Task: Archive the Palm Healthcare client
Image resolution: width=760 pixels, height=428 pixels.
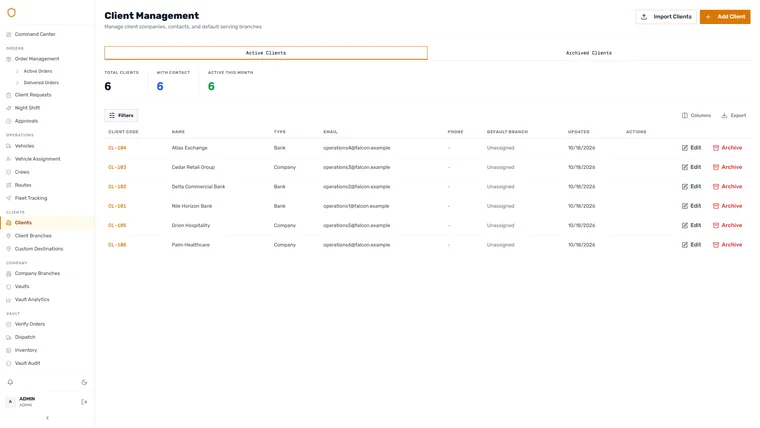Action: pos(728,245)
